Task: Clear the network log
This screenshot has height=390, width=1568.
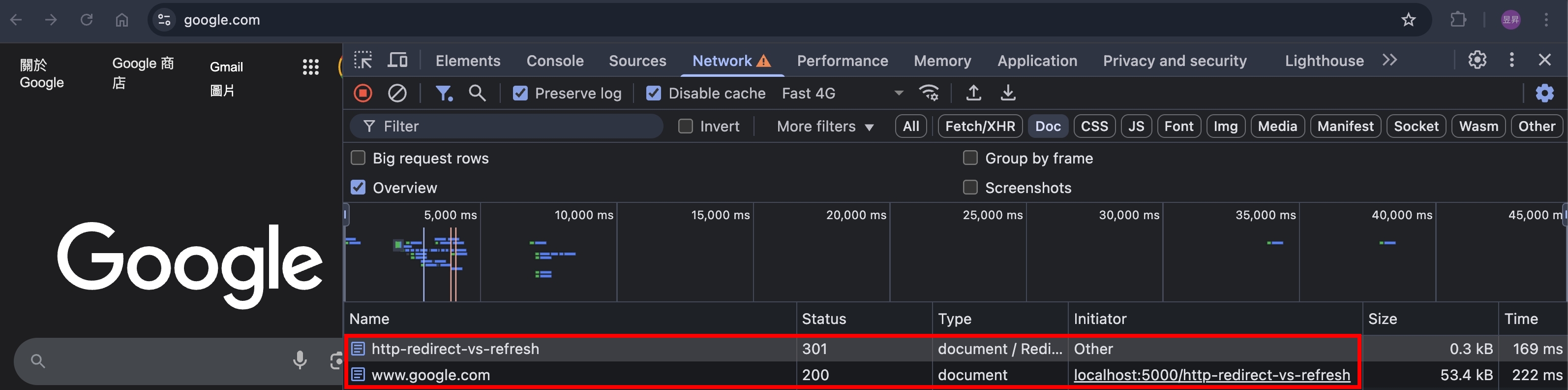Action: [397, 93]
